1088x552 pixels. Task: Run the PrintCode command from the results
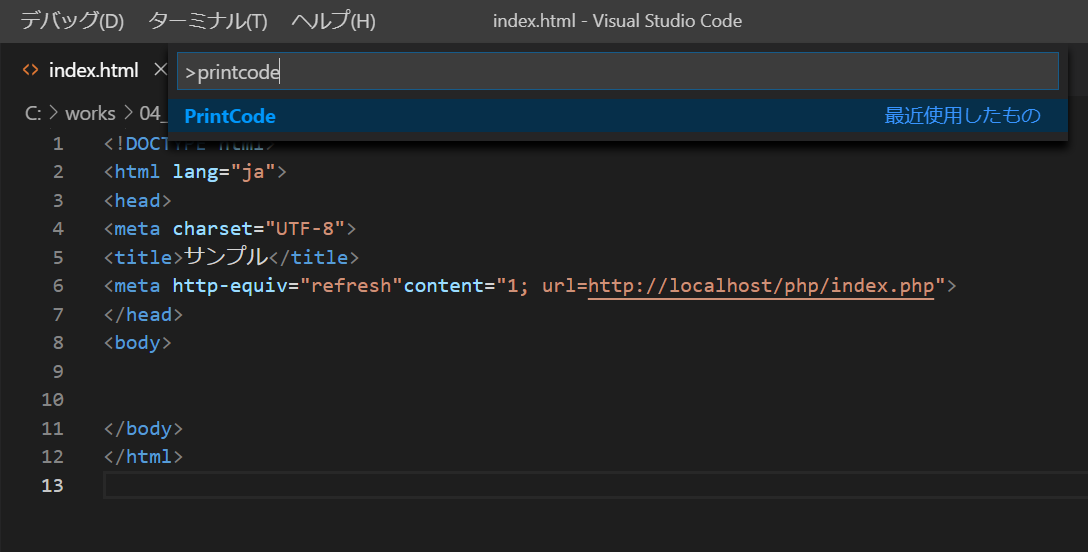pyautogui.click(x=230, y=116)
